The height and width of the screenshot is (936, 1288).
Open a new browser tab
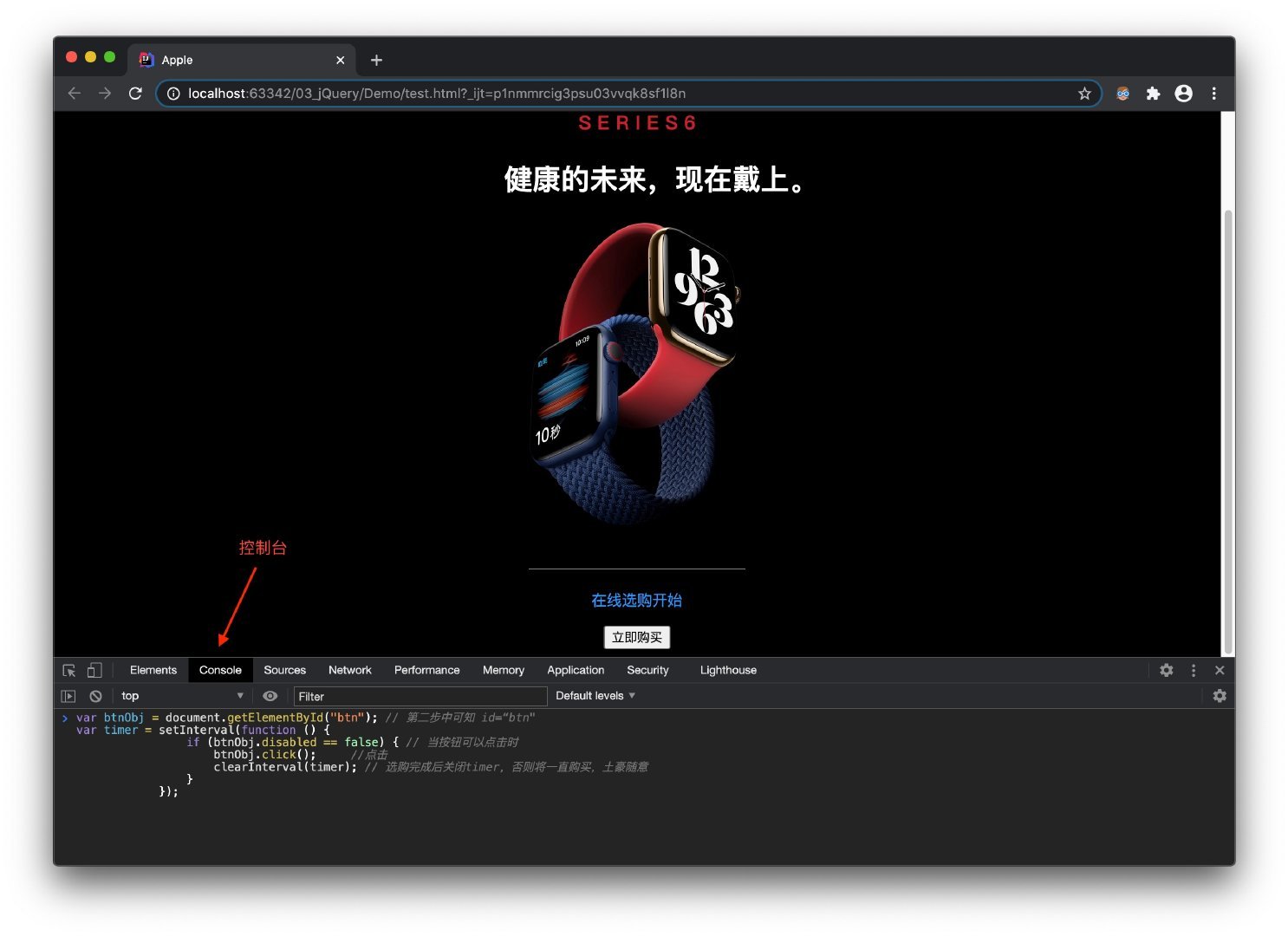[x=376, y=60]
